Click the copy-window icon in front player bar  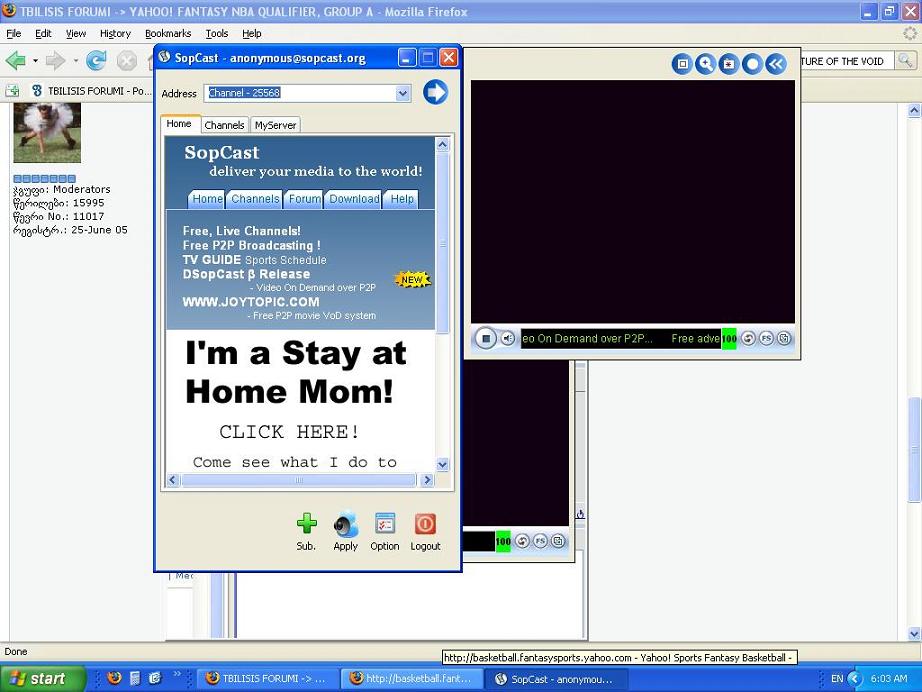pos(784,338)
